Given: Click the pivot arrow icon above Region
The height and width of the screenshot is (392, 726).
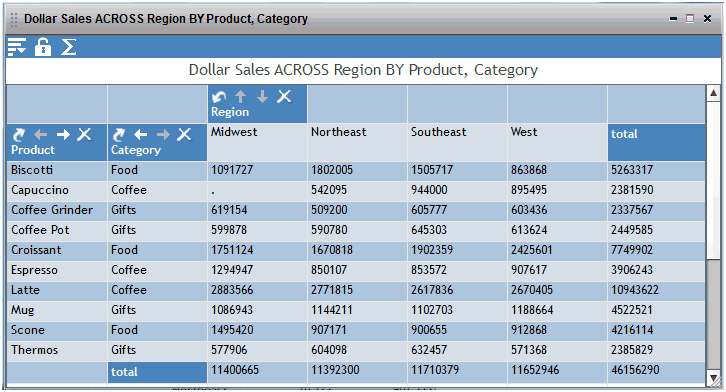Looking at the screenshot, I should [219, 97].
